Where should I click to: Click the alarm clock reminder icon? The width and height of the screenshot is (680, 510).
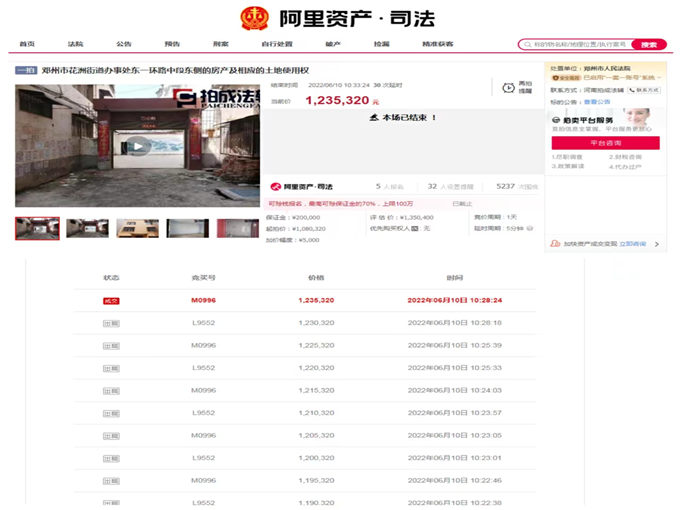509,88
